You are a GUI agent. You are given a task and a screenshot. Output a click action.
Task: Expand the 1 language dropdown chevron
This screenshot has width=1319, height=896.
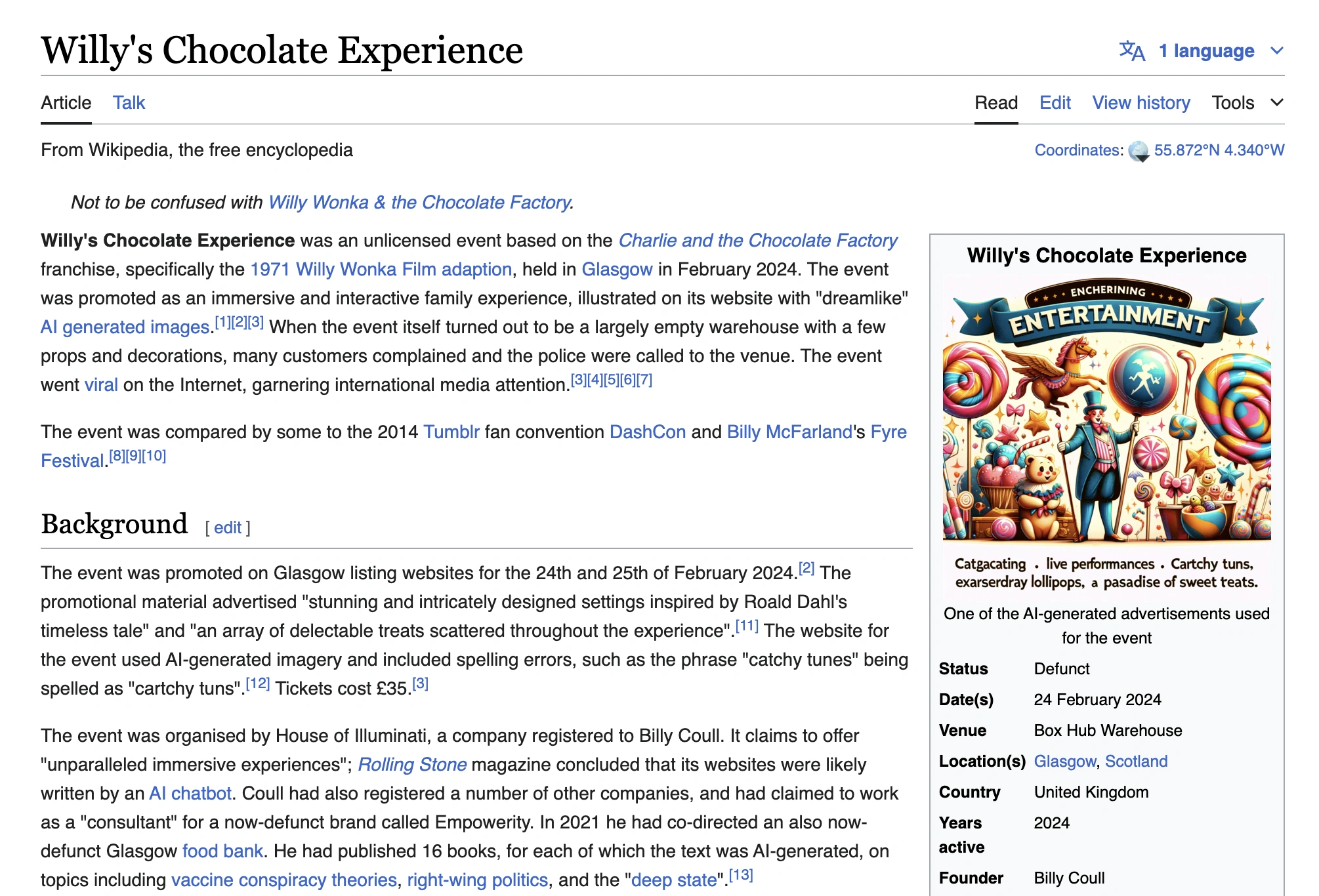tap(1276, 51)
